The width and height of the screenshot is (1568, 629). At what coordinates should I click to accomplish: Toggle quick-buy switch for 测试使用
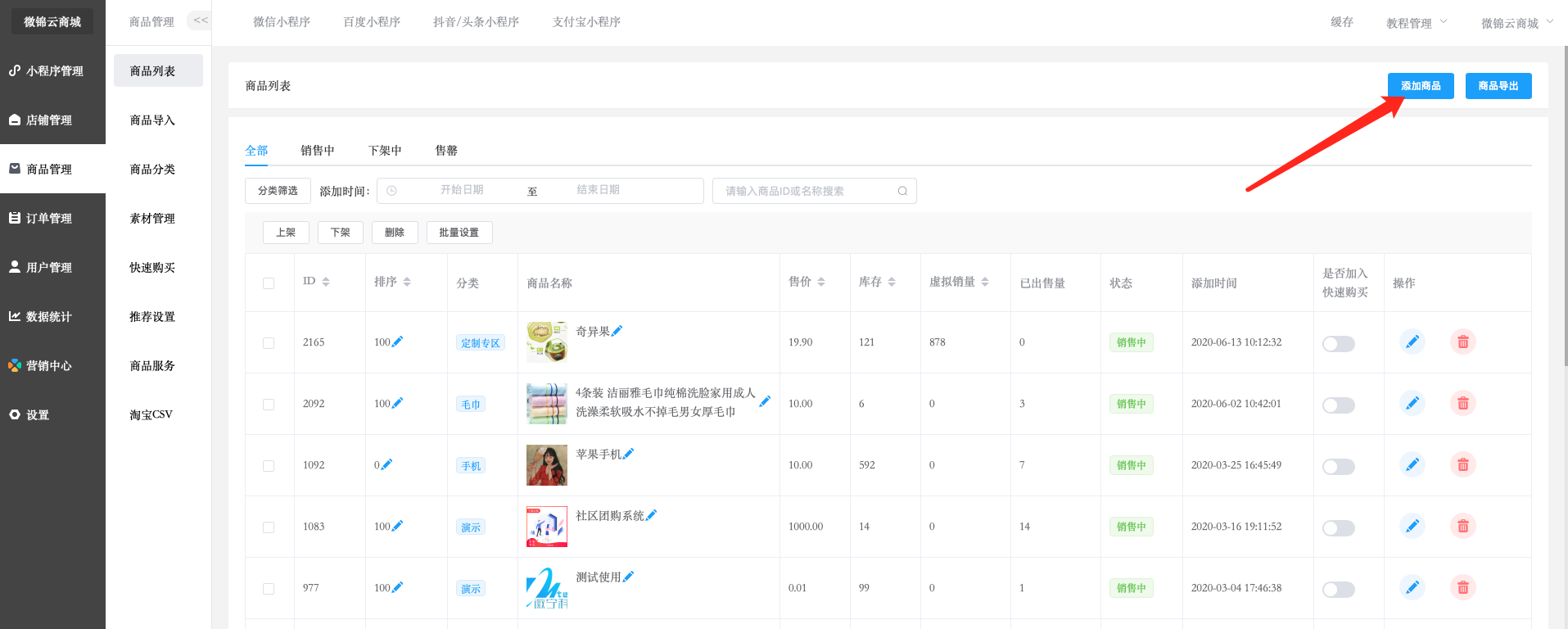point(1339,590)
